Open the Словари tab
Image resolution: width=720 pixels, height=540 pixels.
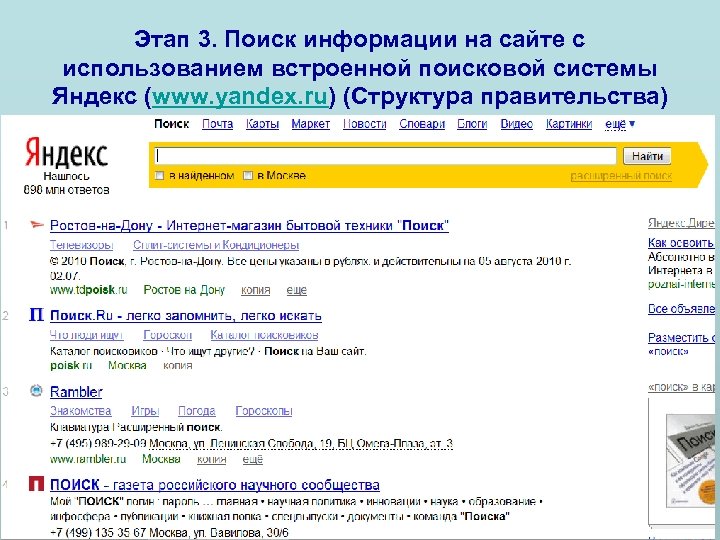(x=422, y=124)
